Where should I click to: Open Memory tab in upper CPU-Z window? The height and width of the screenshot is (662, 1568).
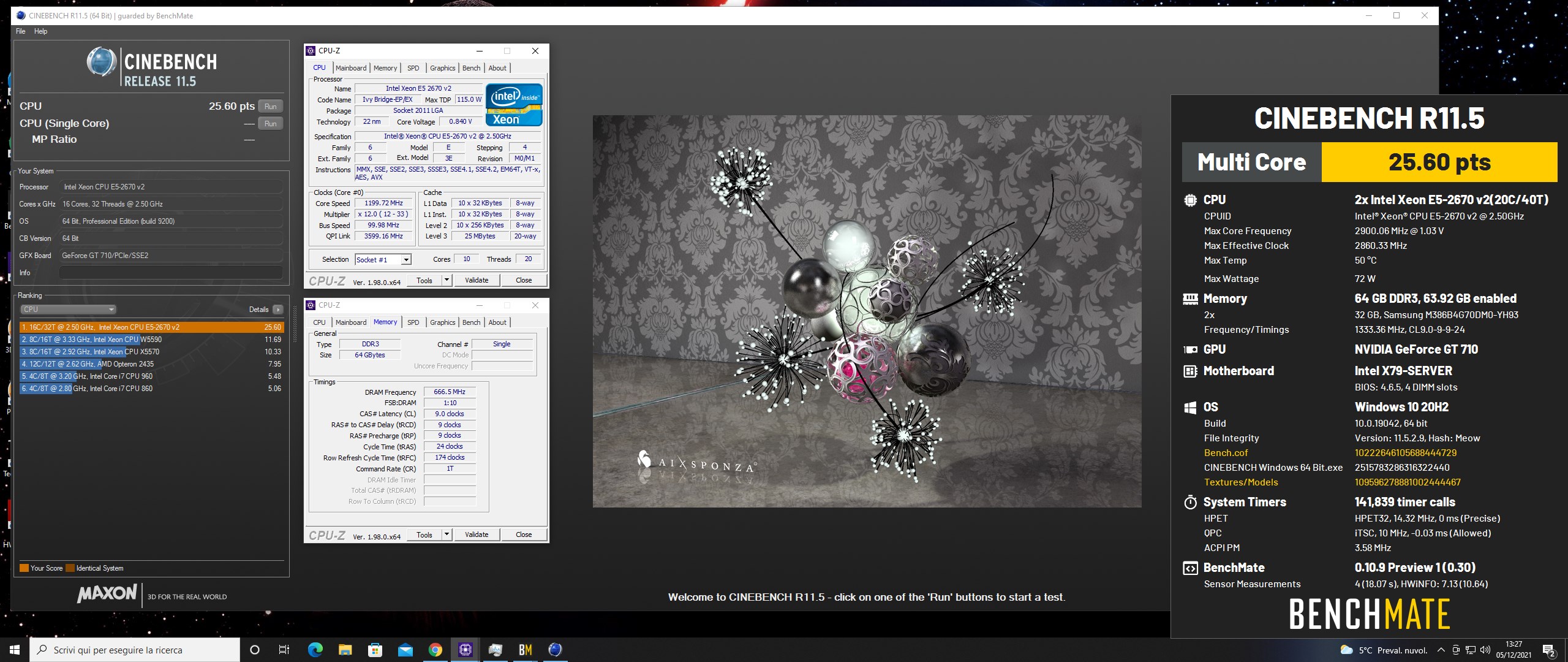click(x=385, y=68)
